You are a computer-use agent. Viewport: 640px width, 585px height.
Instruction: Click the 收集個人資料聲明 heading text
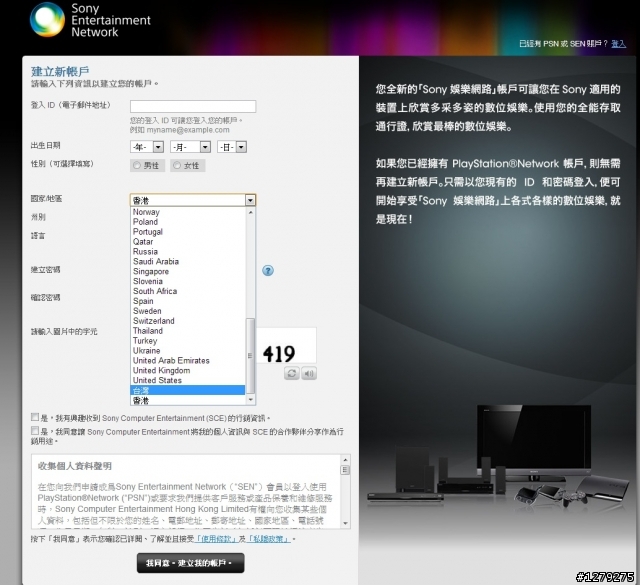click(x=75, y=466)
